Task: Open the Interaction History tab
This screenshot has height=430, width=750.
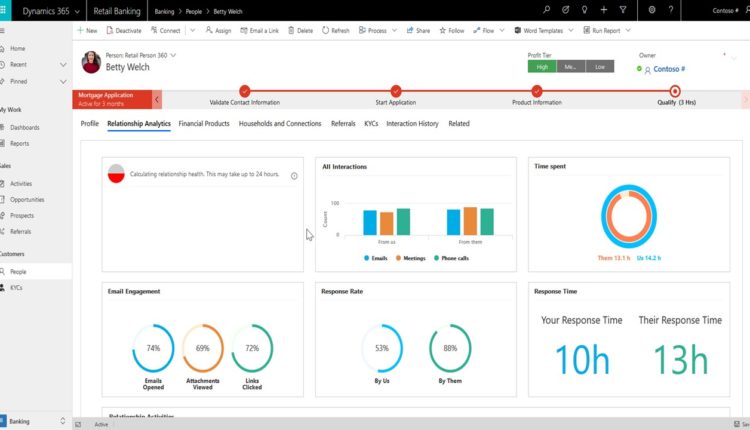Action: 412,124
